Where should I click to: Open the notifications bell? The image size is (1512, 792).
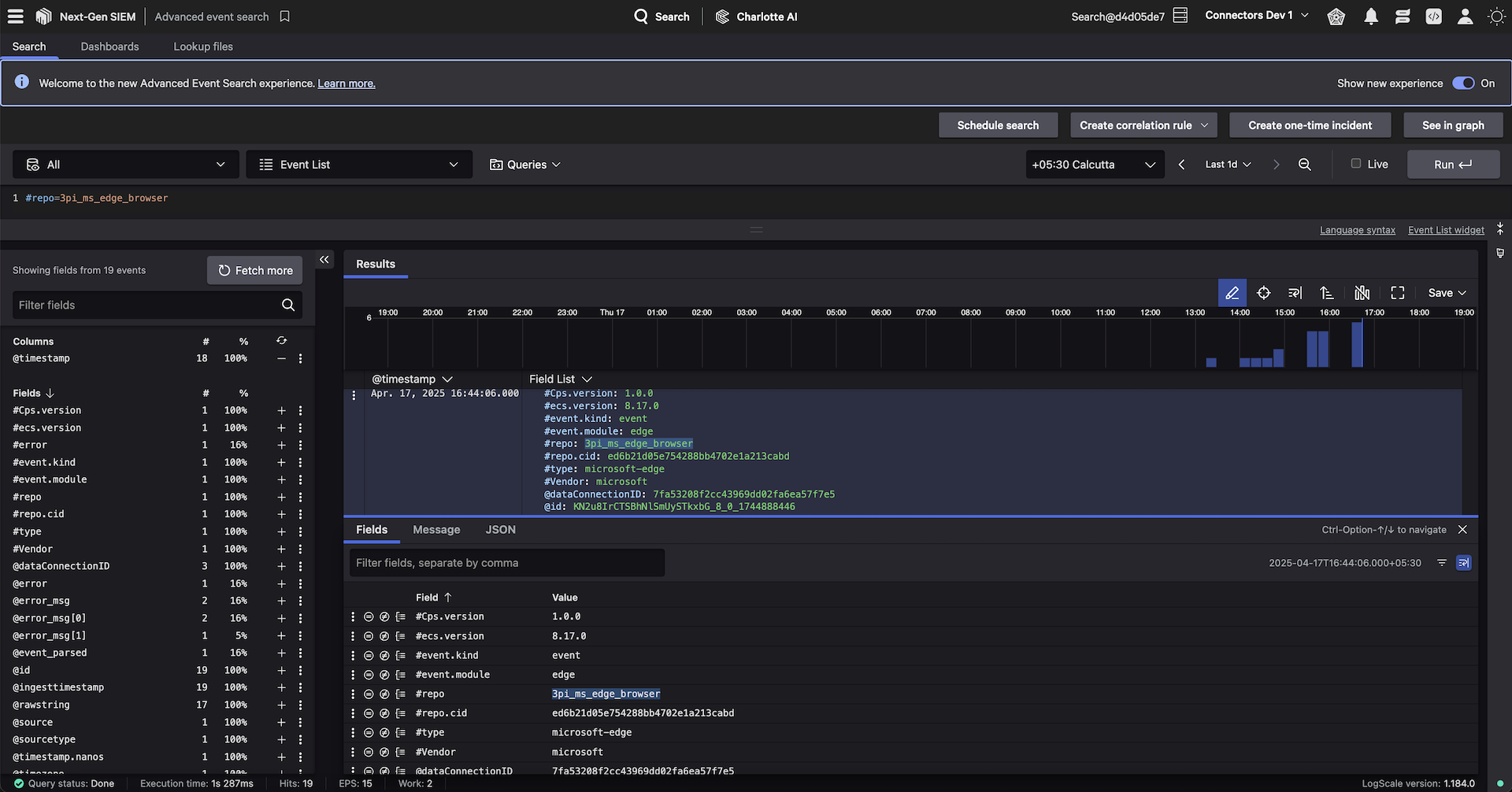click(1371, 17)
